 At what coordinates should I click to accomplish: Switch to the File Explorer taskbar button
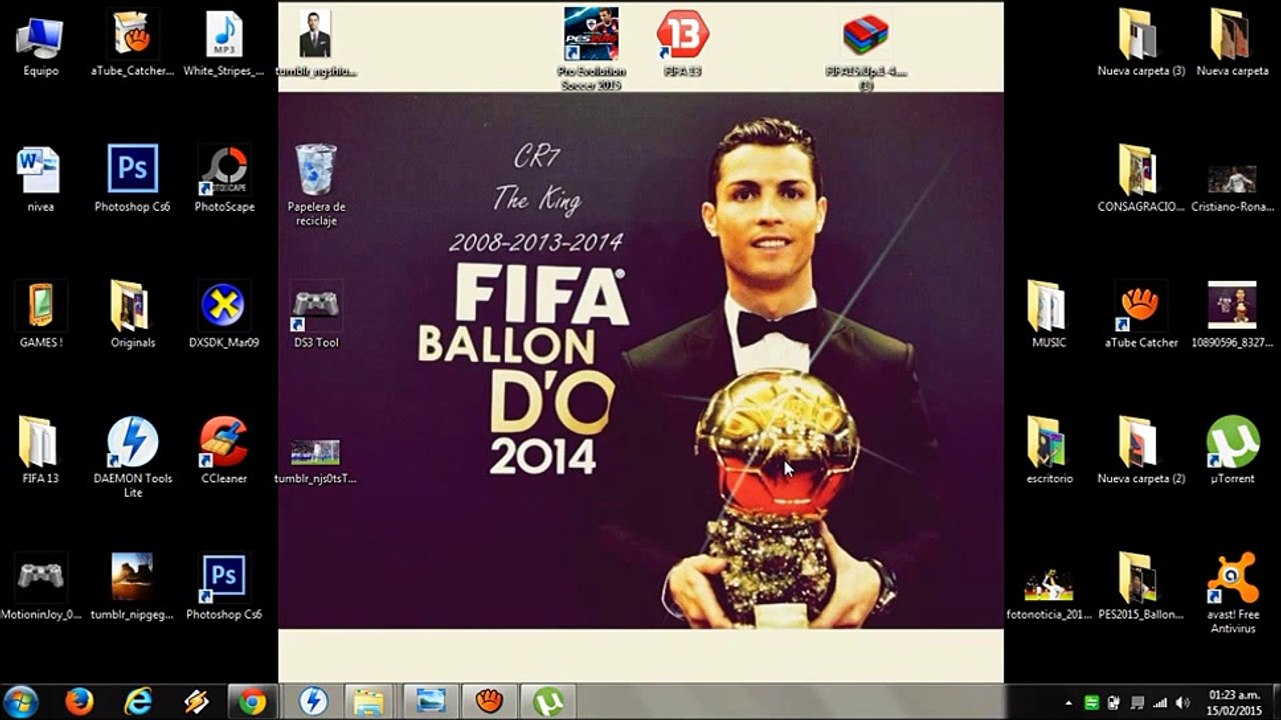pyautogui.click(x=372, y=701)
